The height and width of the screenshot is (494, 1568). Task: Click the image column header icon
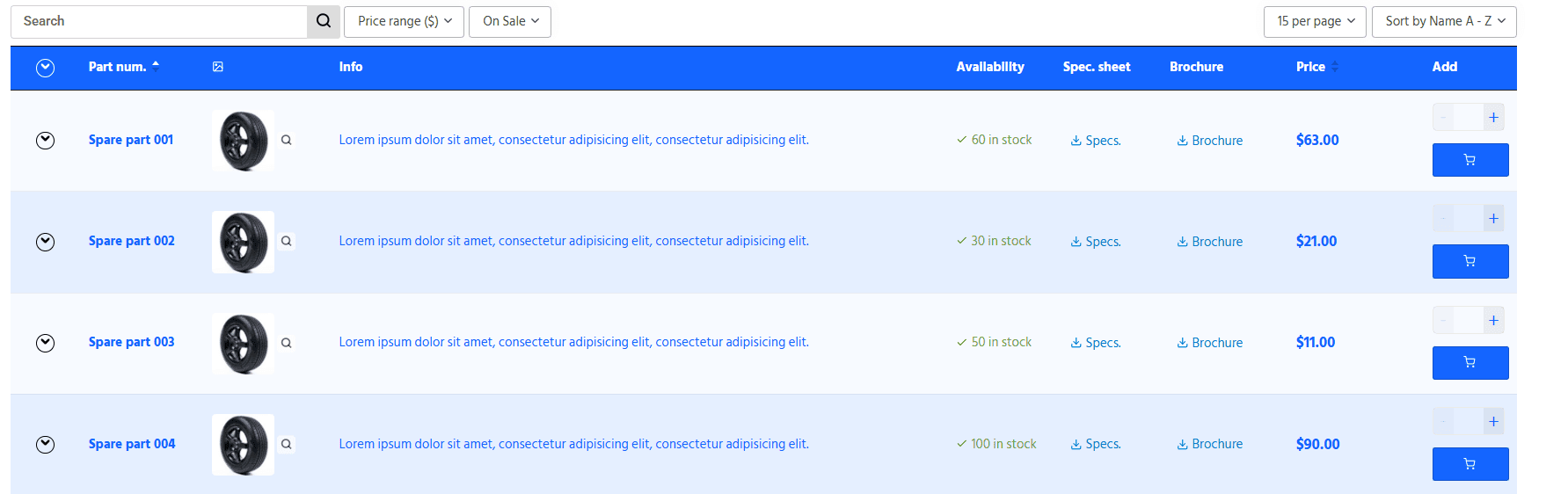pos(218,67)
